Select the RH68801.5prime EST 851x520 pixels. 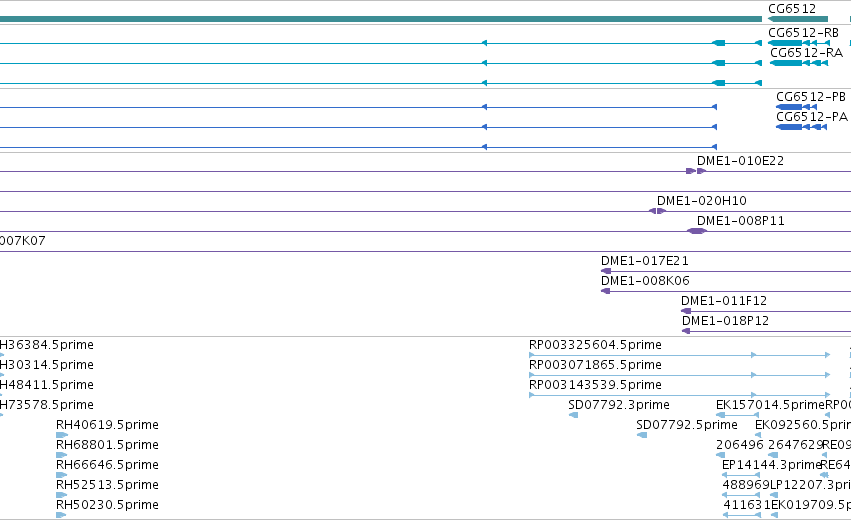tap(61, 455)
